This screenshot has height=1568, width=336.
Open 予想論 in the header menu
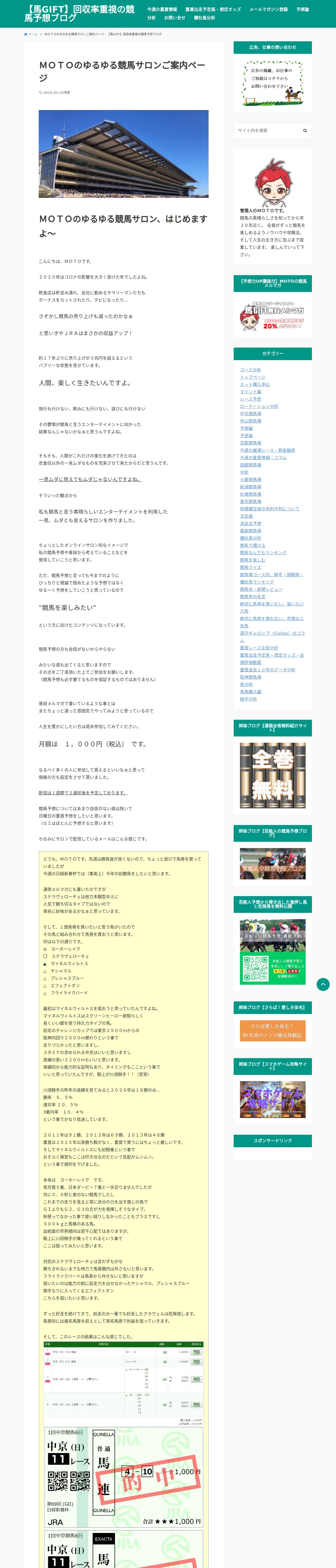pos(303,10)
